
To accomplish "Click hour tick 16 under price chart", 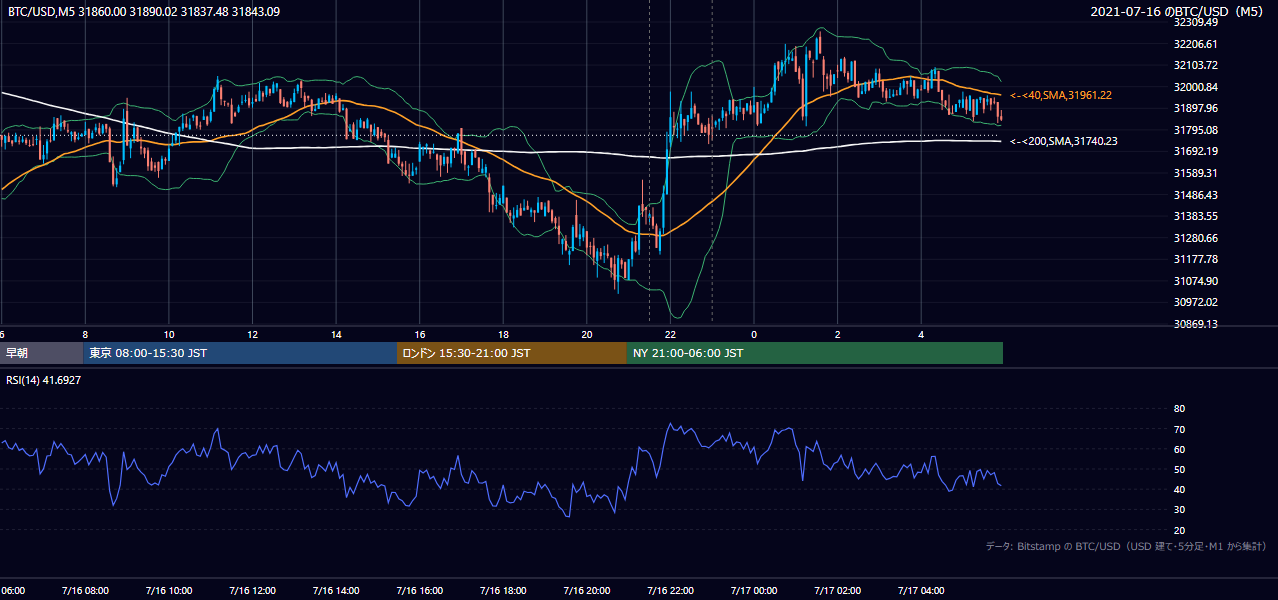I will [420, 335].
